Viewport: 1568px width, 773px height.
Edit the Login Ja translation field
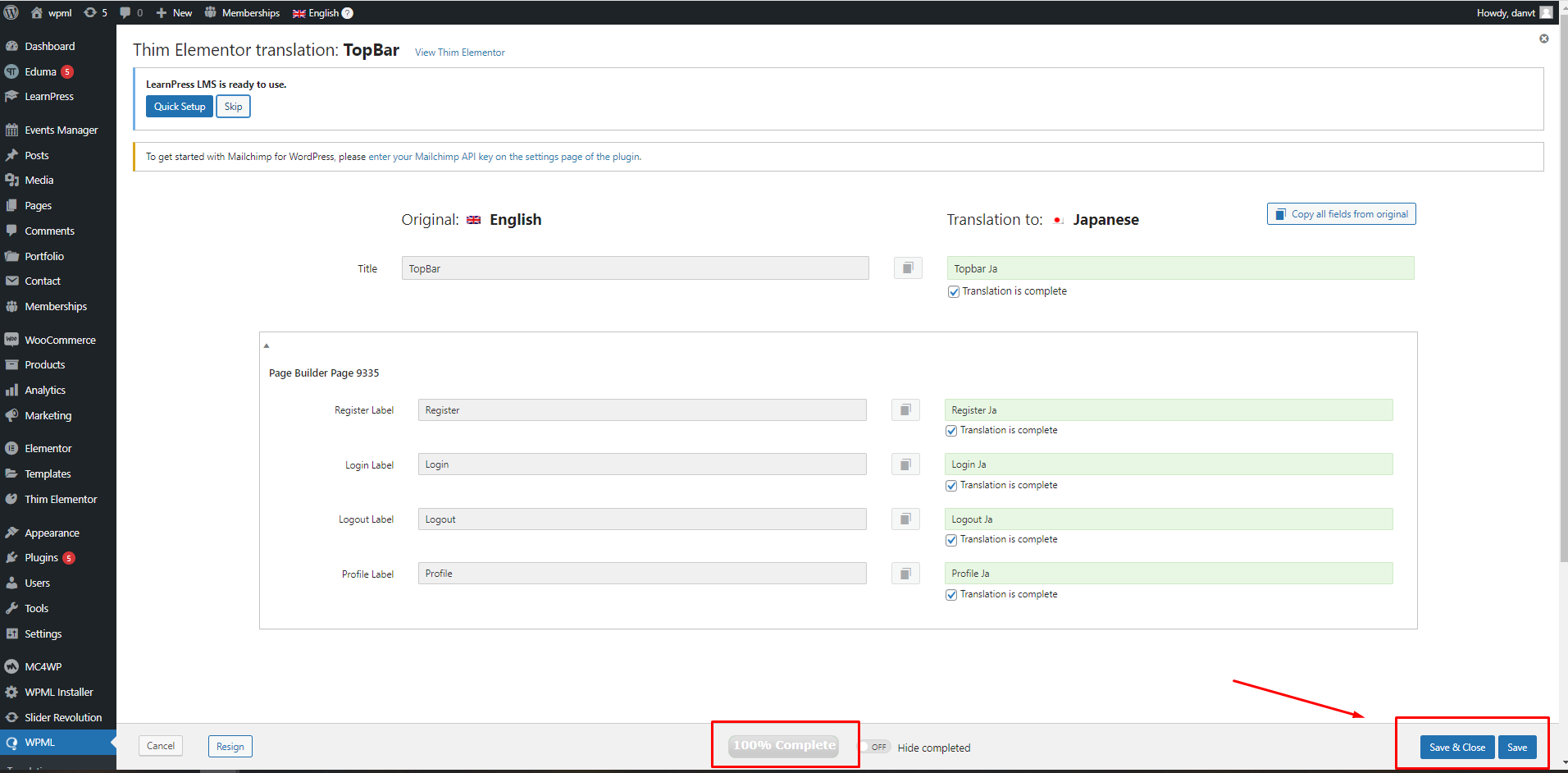1169,464
